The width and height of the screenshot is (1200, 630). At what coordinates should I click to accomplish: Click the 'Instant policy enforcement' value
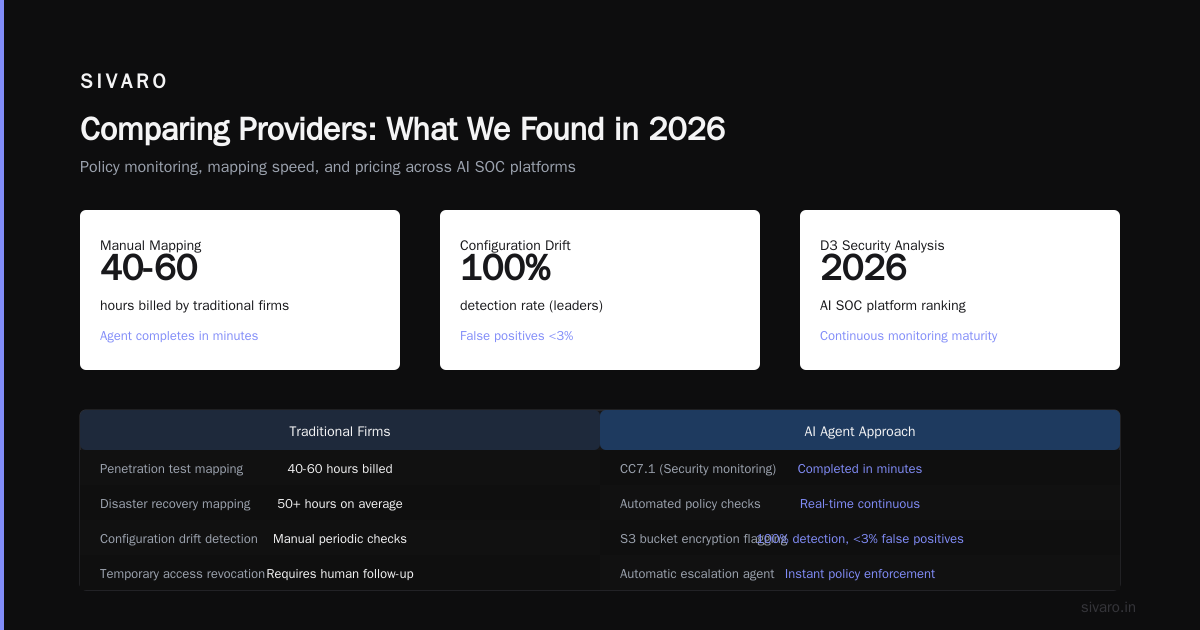pyautogui.click(x=860, y=574)
